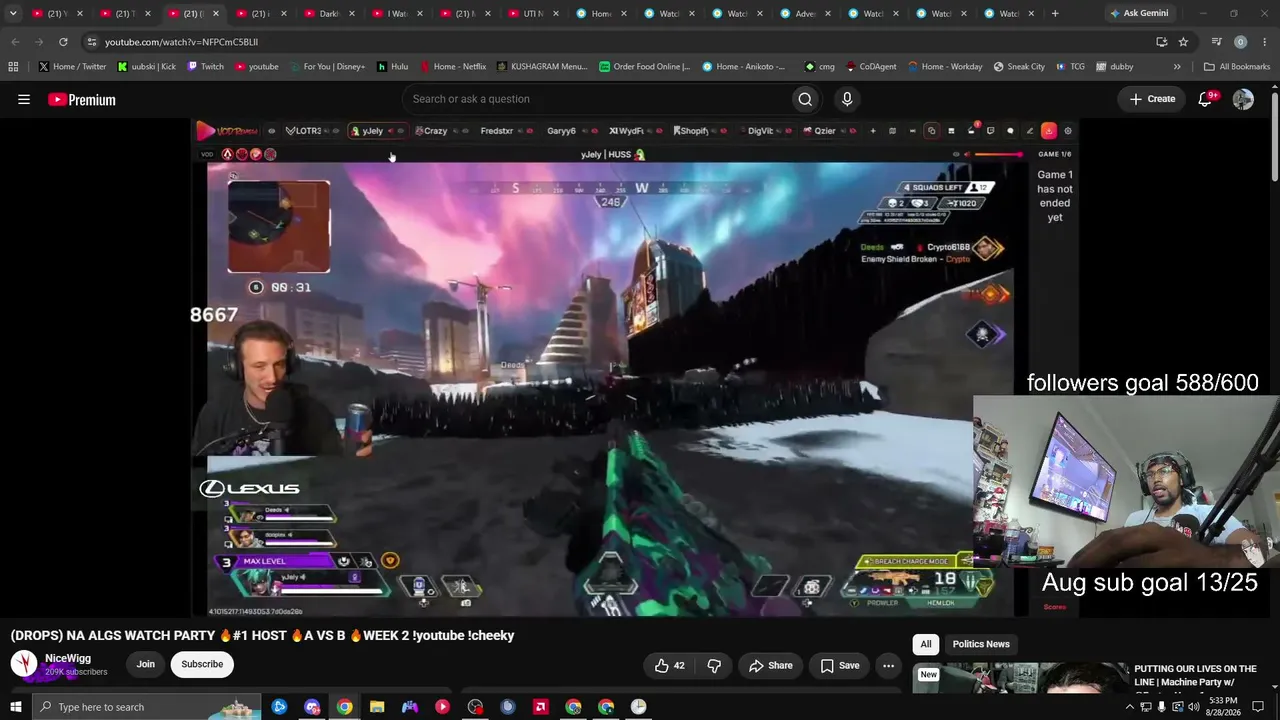This screenshot has height=720, width=1280.
Task: Dislike the NiceWigg video
Action: pyautogui.click(x=714, y=665)
